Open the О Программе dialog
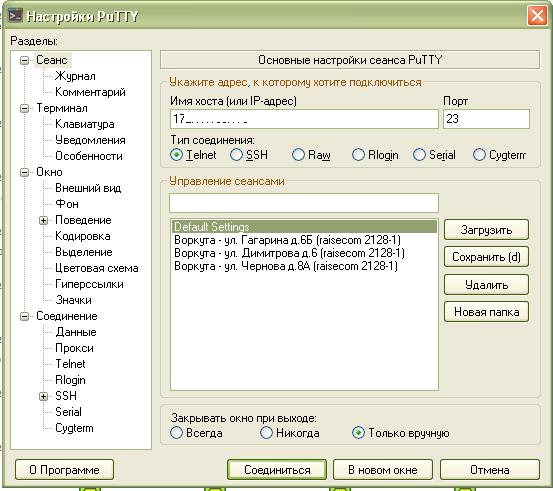Viewport: 553px width, 491px height. click(65, 470)
